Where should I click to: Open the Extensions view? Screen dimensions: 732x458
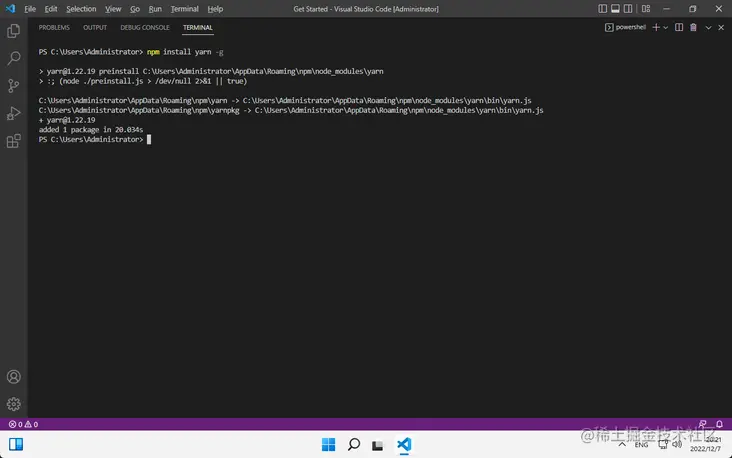[x=14, y=141]
